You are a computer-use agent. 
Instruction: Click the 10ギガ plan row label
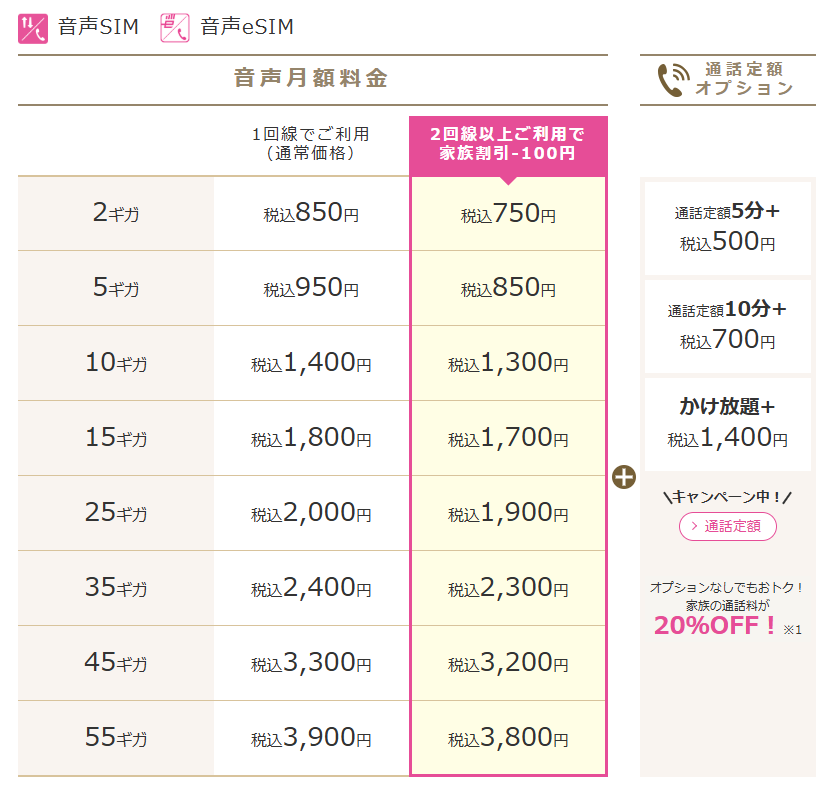pos(116,363)
